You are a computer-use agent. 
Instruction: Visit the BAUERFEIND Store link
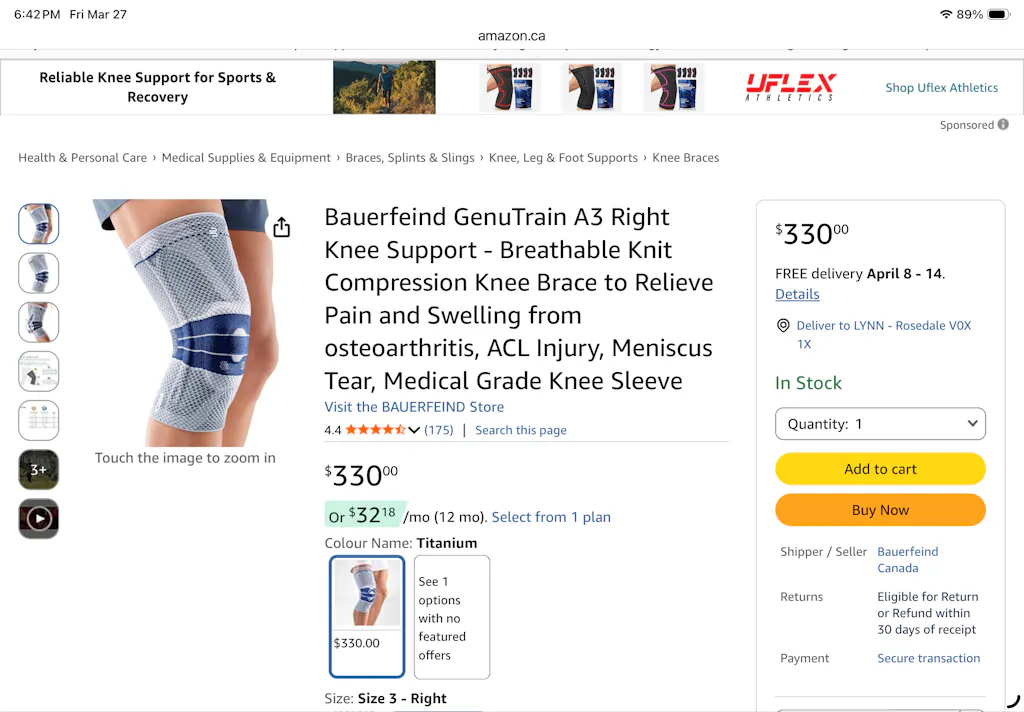(414, 407)
